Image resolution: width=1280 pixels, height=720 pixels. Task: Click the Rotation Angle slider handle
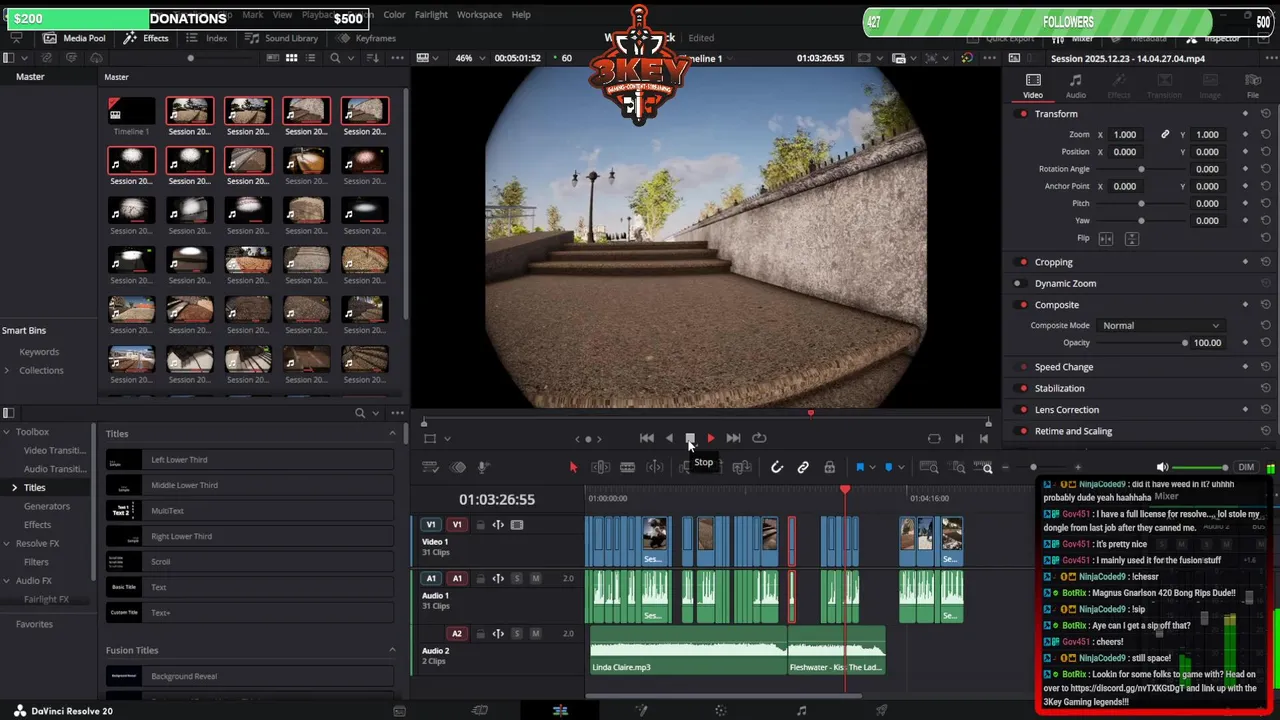point(1141,169)
